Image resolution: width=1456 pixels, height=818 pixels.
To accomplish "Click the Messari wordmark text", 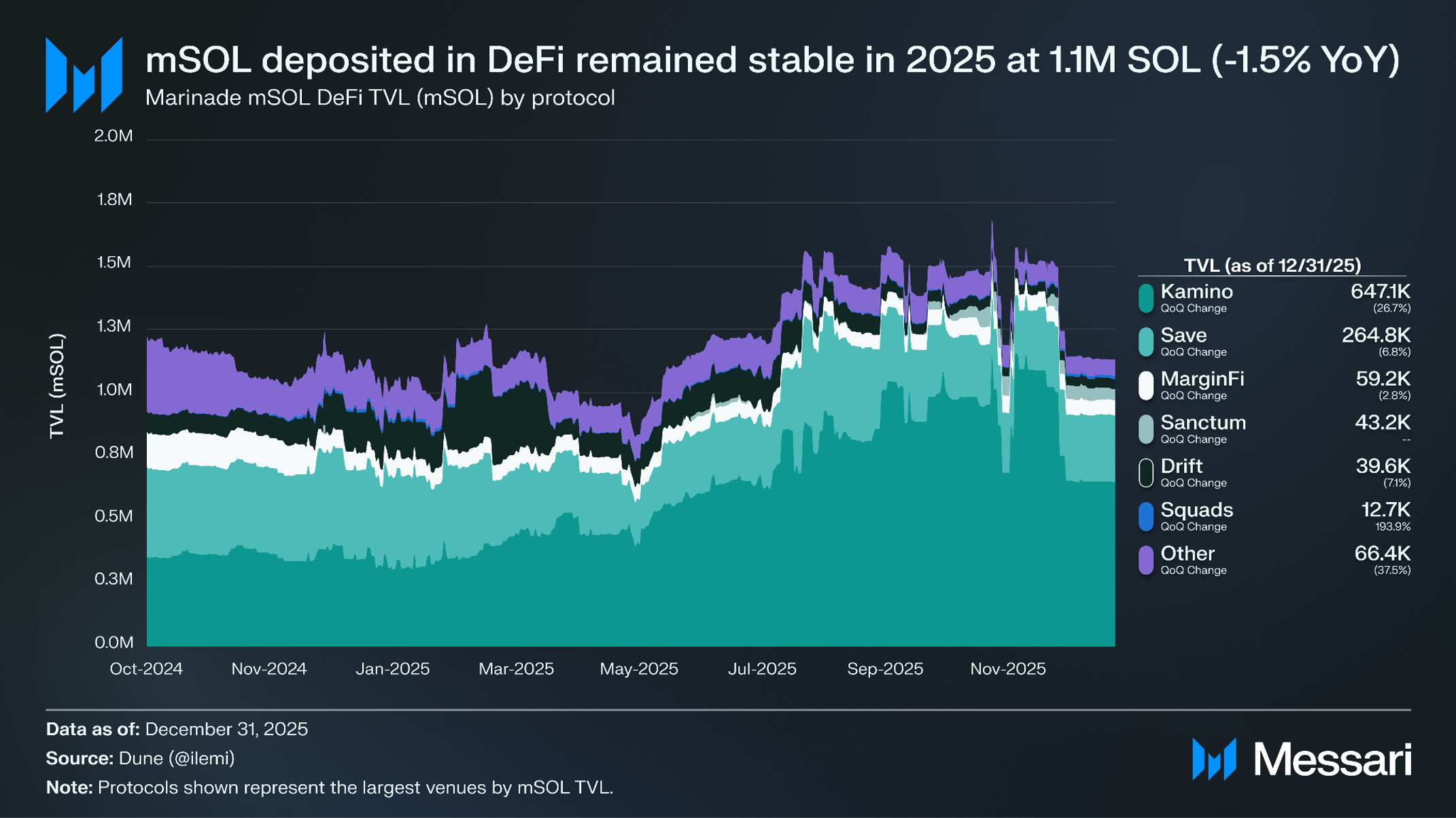I will (x=1332, y=760).
